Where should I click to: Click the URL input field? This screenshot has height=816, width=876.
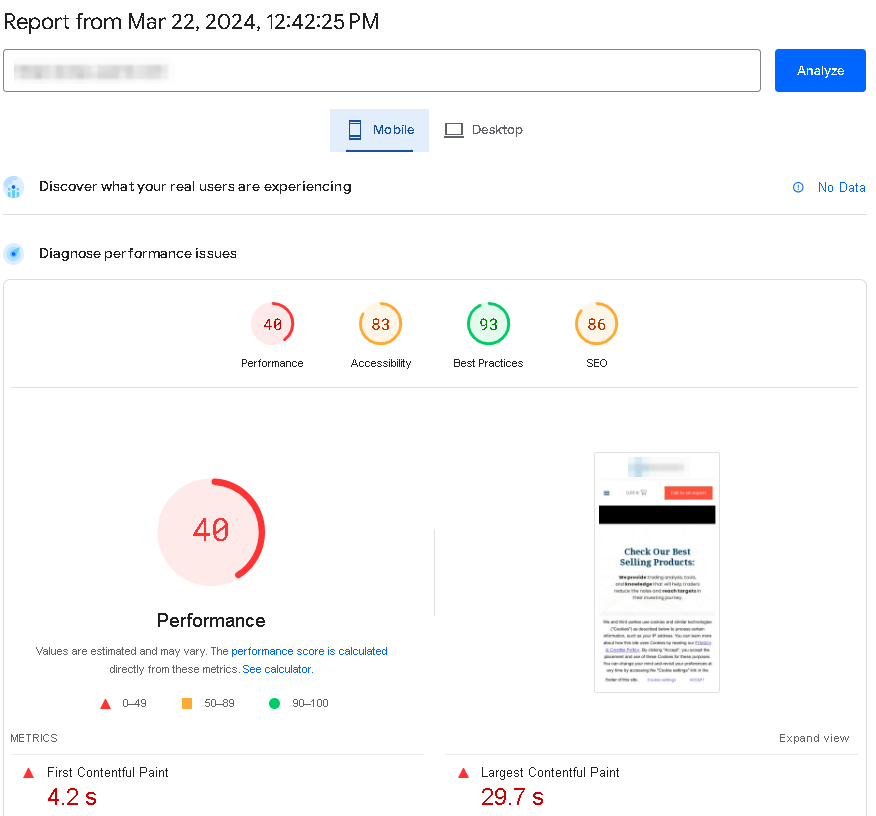382,70
